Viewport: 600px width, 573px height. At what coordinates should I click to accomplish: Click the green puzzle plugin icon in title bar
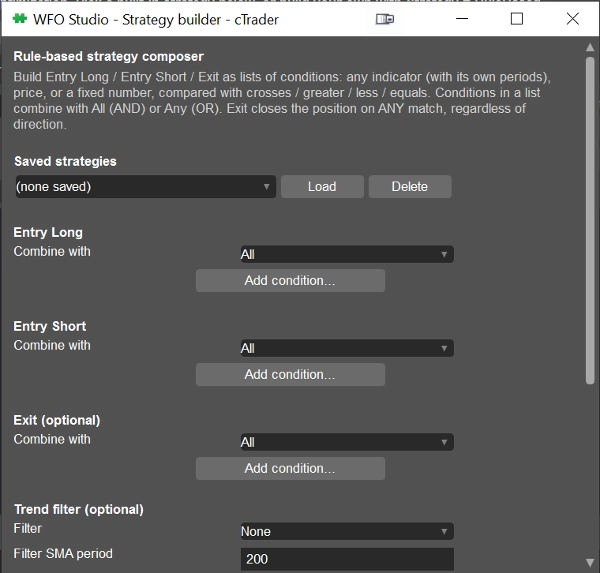tap(20, 19)
